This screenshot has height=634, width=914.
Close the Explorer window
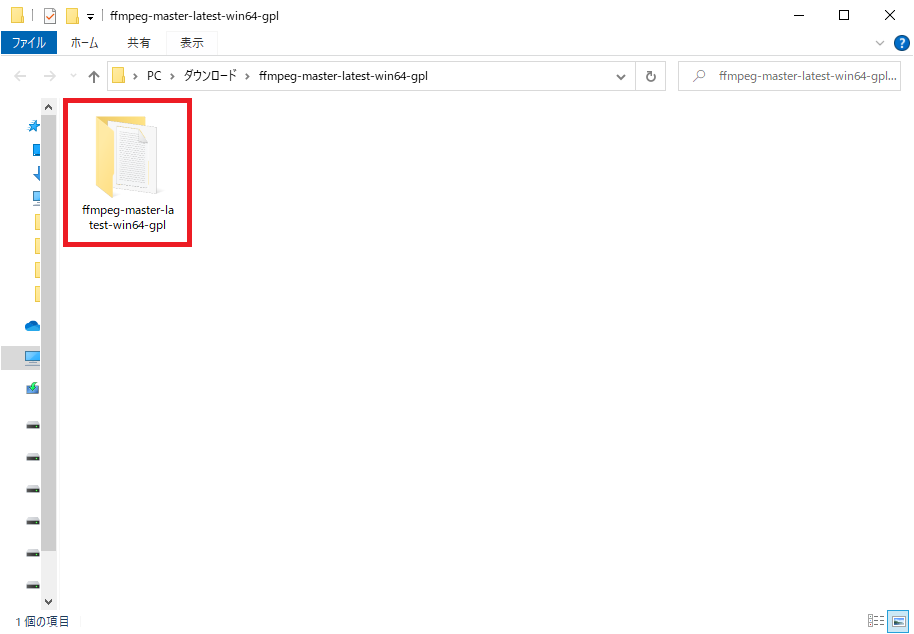click(890, 16)
